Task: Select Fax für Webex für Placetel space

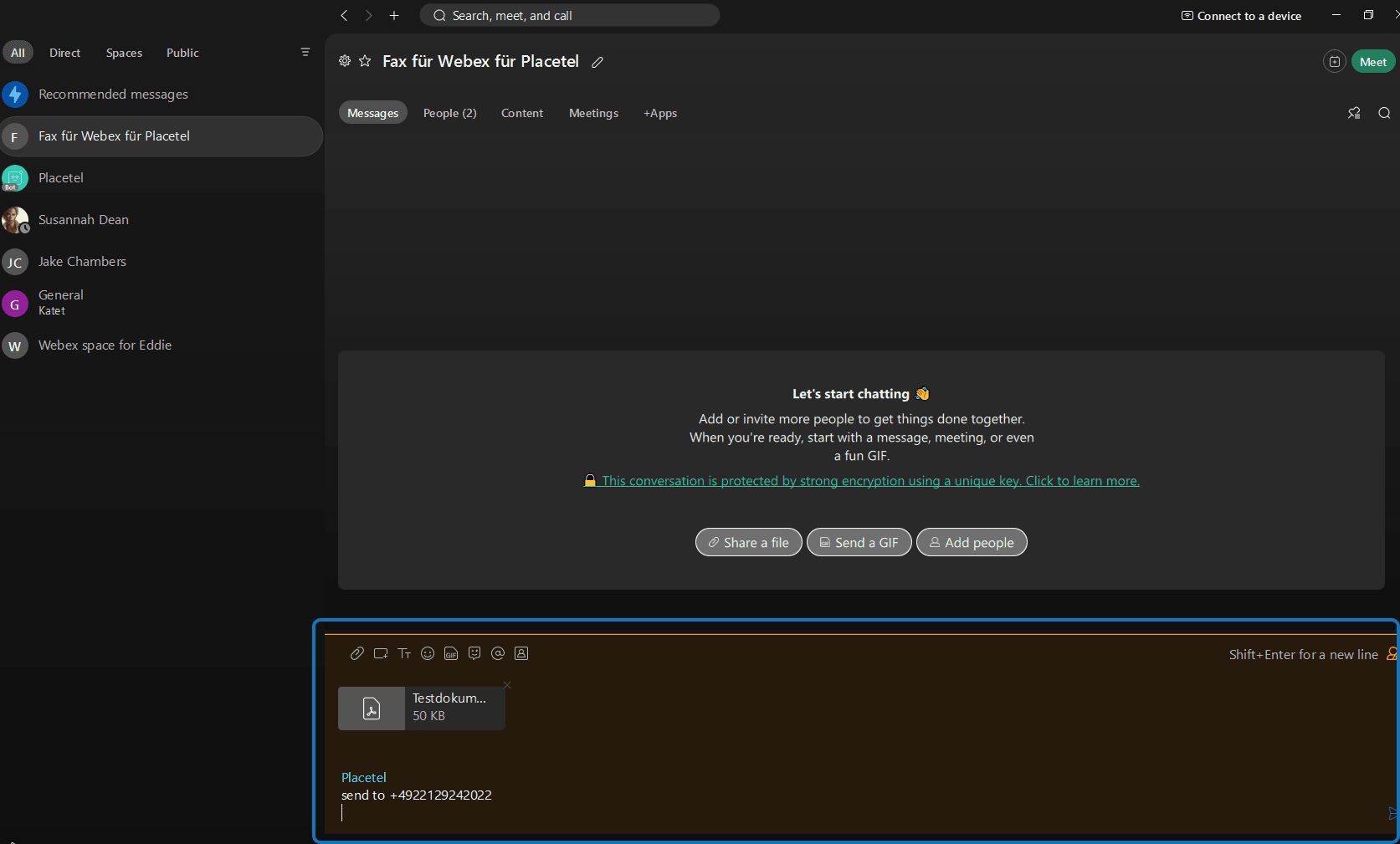Action: point(162,136)
